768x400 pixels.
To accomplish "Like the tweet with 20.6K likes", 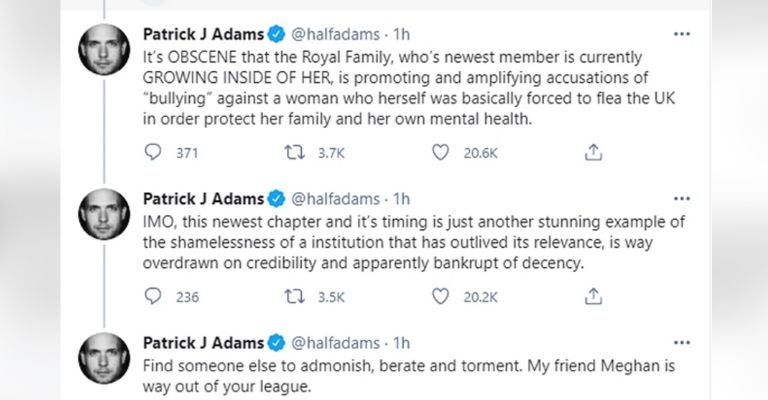I will pyautogui.click(x=441, y=152).
